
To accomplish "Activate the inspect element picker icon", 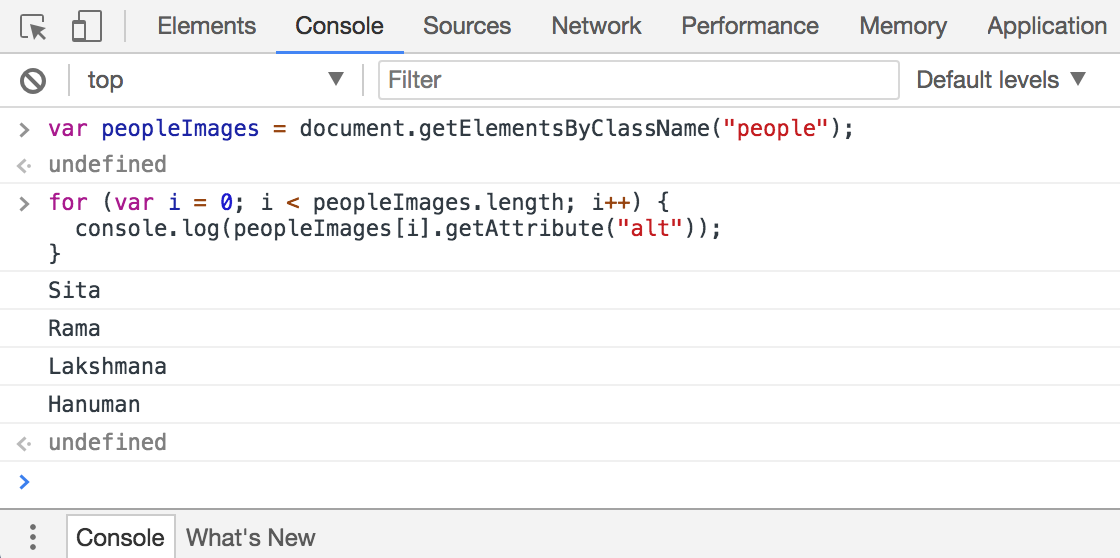I will coord(34,27).
